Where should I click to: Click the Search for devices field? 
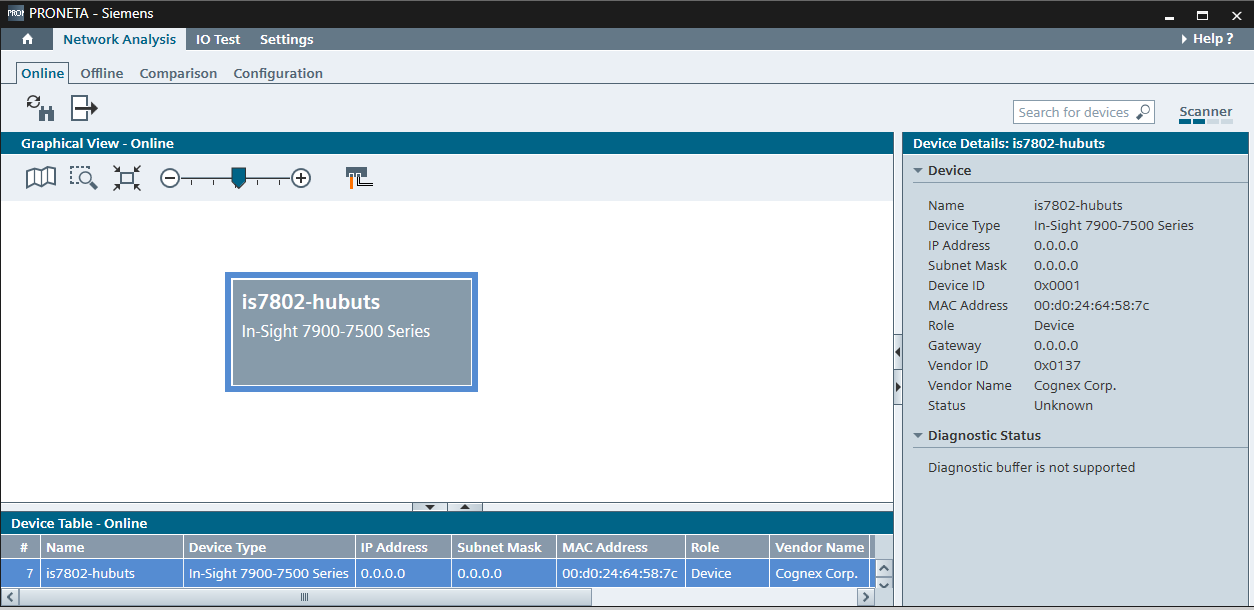coord(1075,112)
